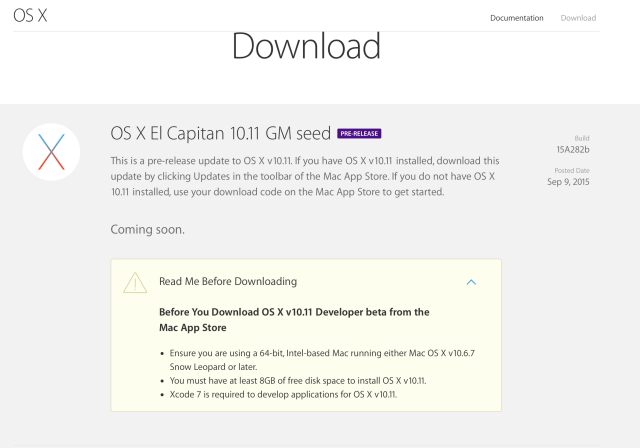Click the OS X El Capitan 10.11 GM seed title

click(x=220, y=133)
